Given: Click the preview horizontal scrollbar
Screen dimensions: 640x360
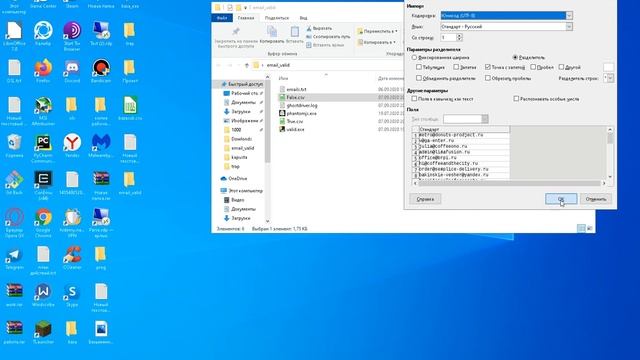Looking at the screenshot, I should [x=509, y=183].
